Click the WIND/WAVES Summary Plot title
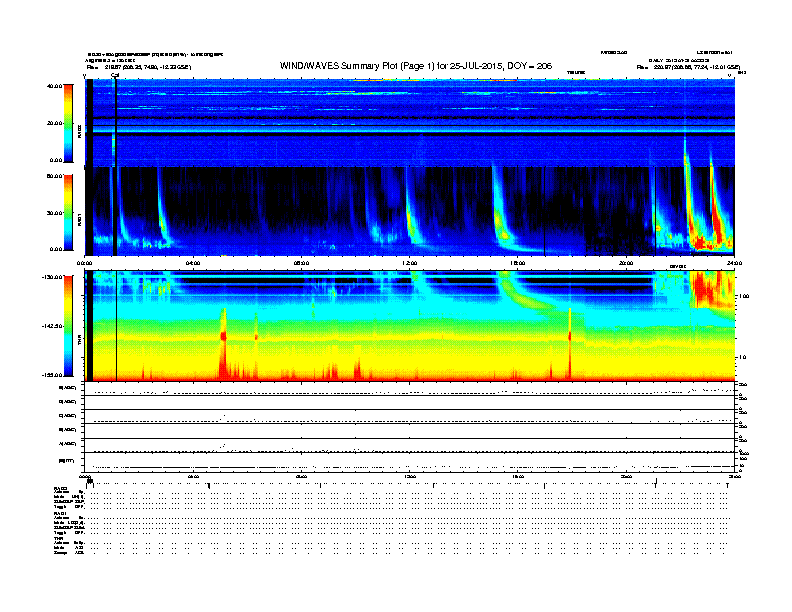The width and height of the screenshot is (792, 612). [x=416, y=66]
